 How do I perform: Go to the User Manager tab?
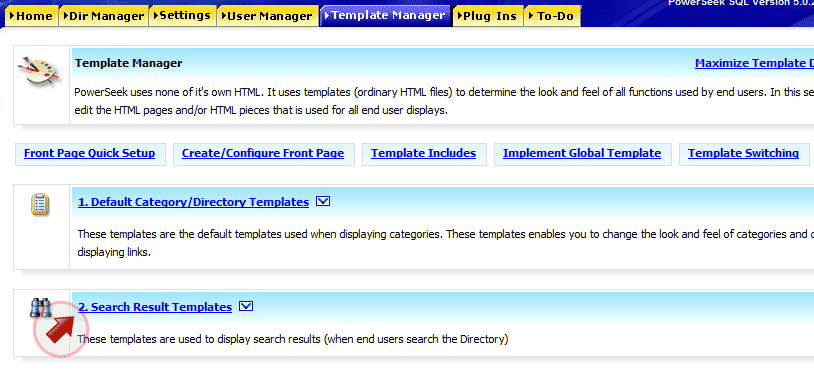tap(268, 16)
